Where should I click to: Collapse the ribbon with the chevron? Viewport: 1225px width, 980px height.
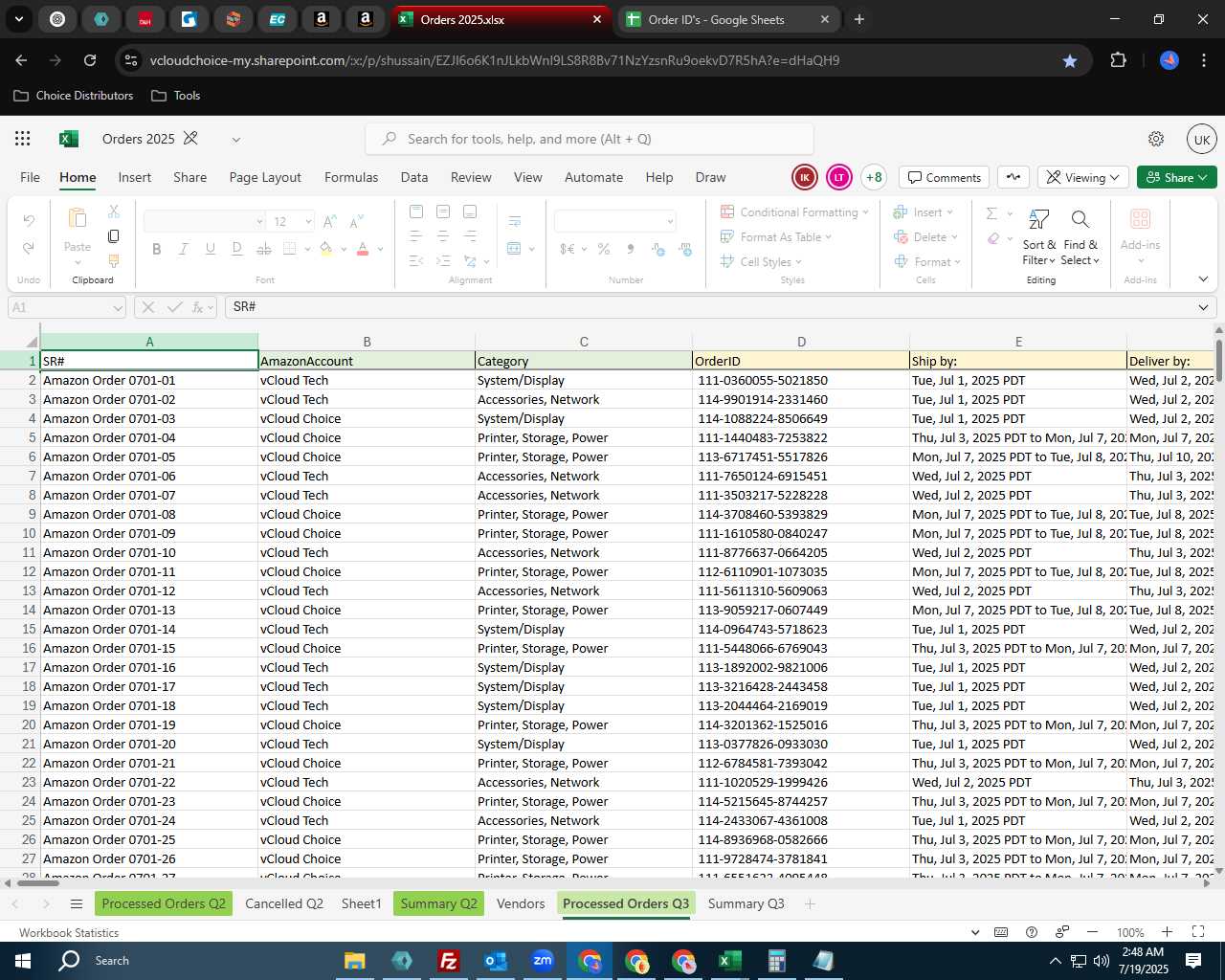1203,279
